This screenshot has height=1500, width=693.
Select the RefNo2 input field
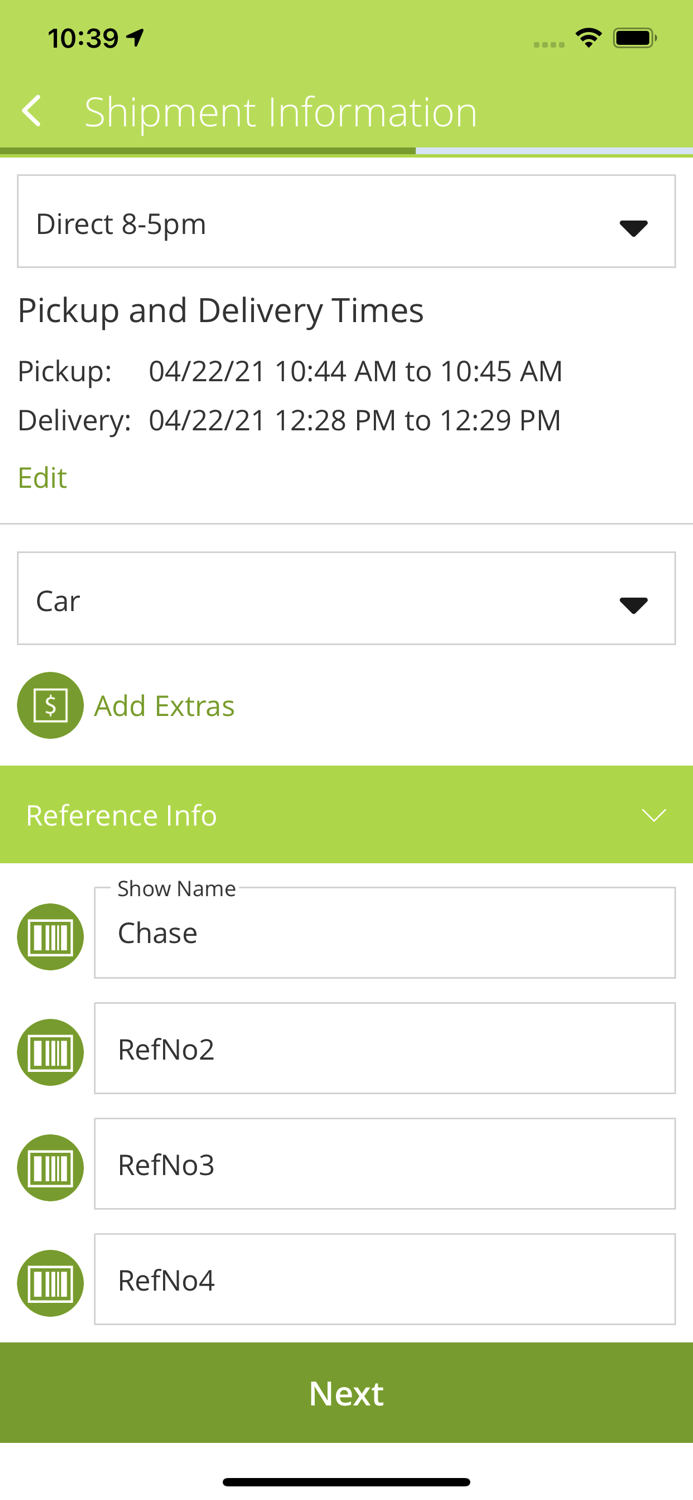click(385, 1049)
